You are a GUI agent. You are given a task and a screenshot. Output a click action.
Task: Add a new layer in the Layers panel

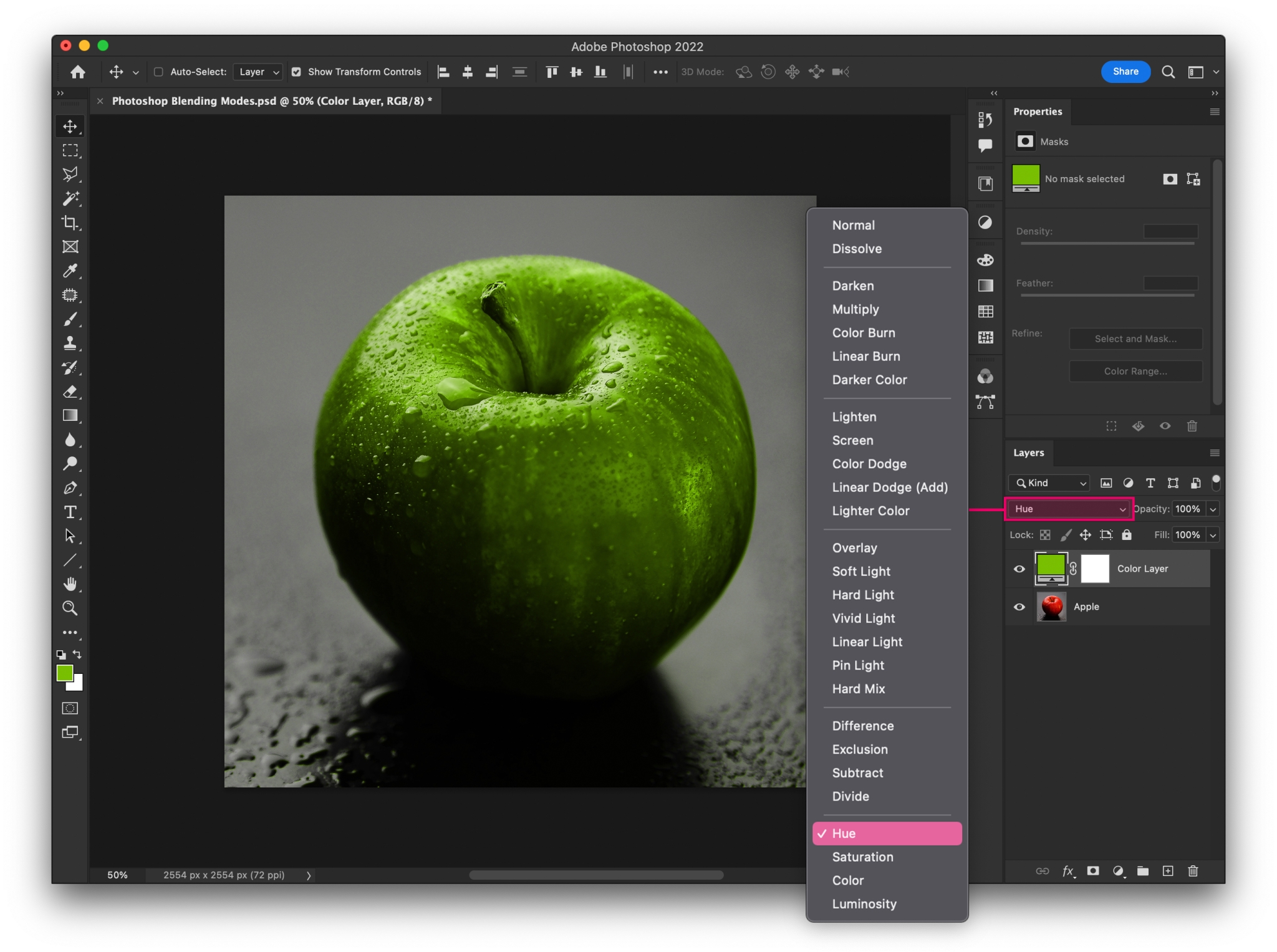coord(1169,871)
